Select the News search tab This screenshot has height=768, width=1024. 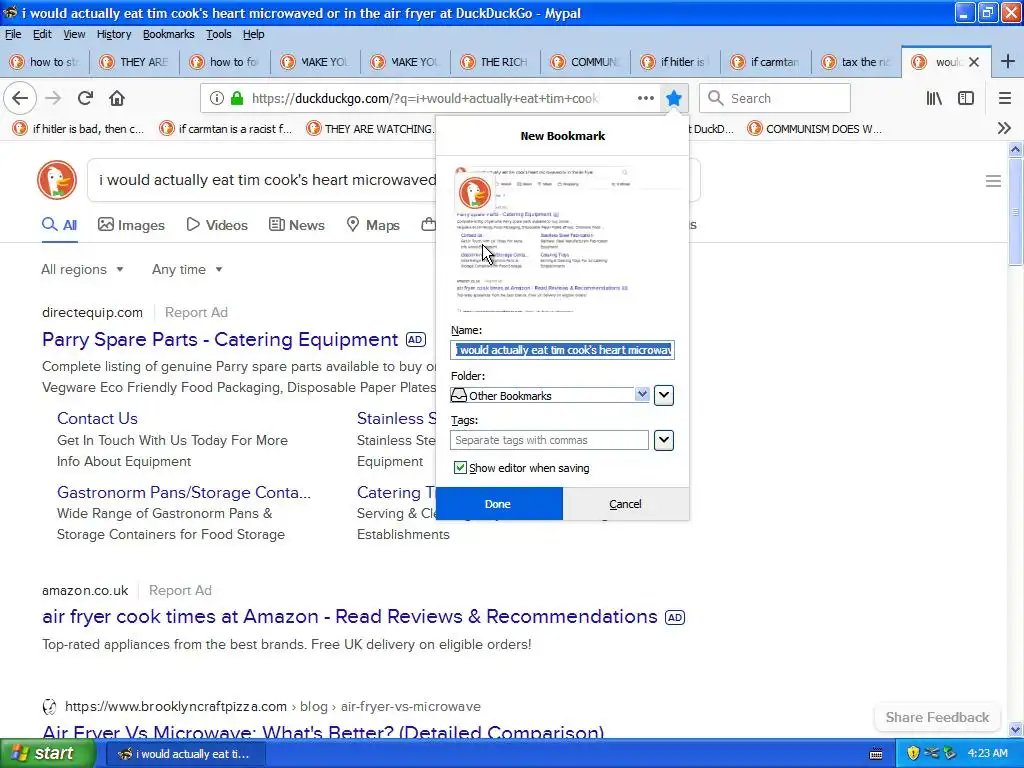(x=296, y=225)
